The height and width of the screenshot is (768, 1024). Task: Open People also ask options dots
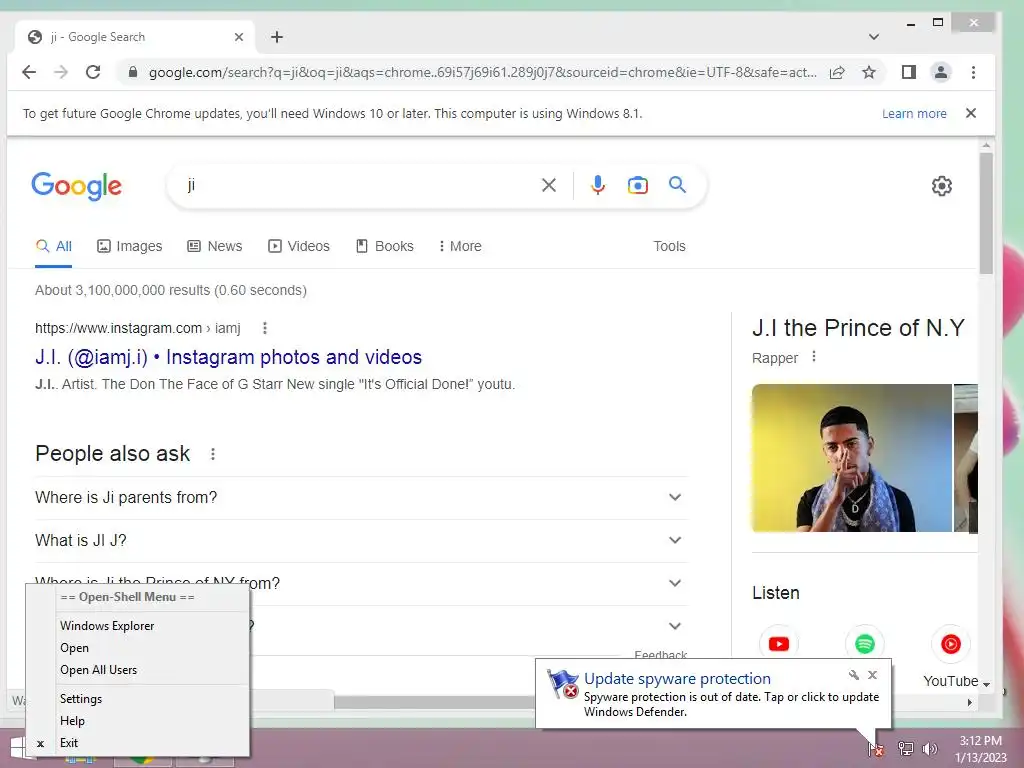pyautogui.click(x=213, y=454)
